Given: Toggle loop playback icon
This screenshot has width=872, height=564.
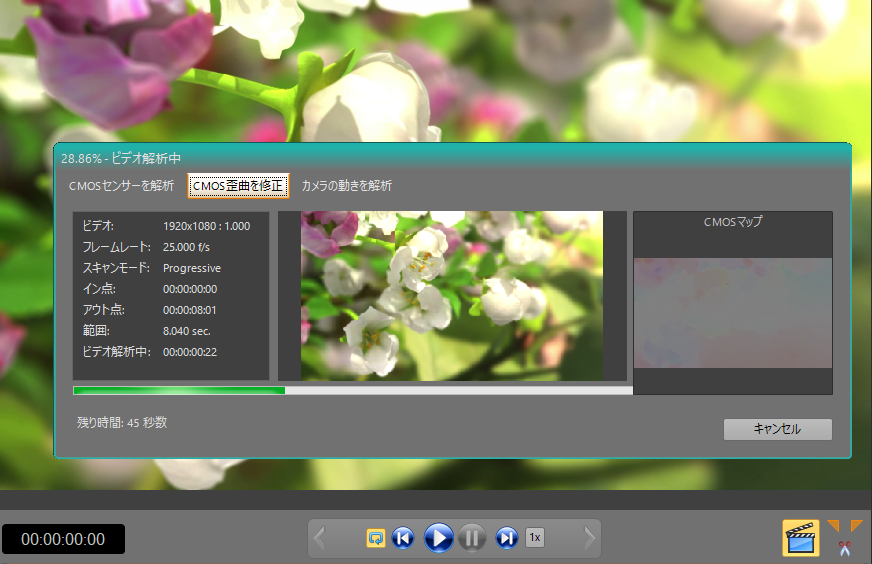Looking at the screenshot, I should (376, 538).
